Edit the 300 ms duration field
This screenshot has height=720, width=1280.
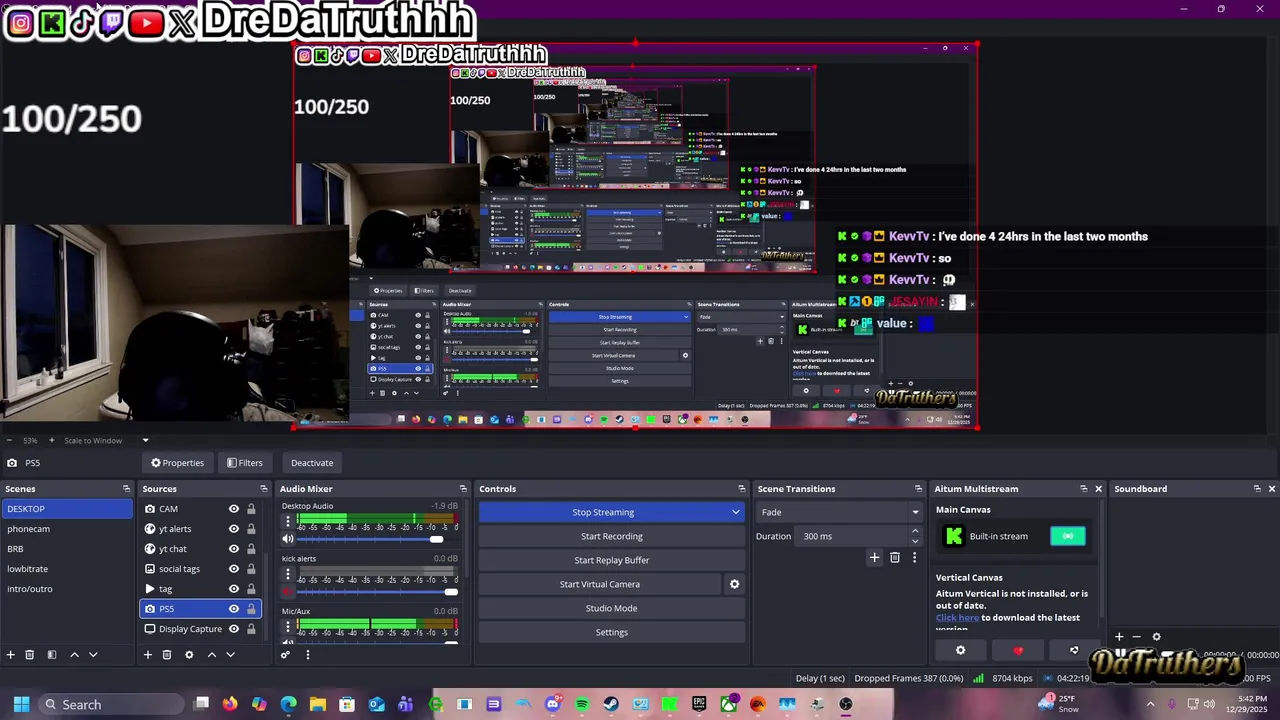click(x=852, y=536)
